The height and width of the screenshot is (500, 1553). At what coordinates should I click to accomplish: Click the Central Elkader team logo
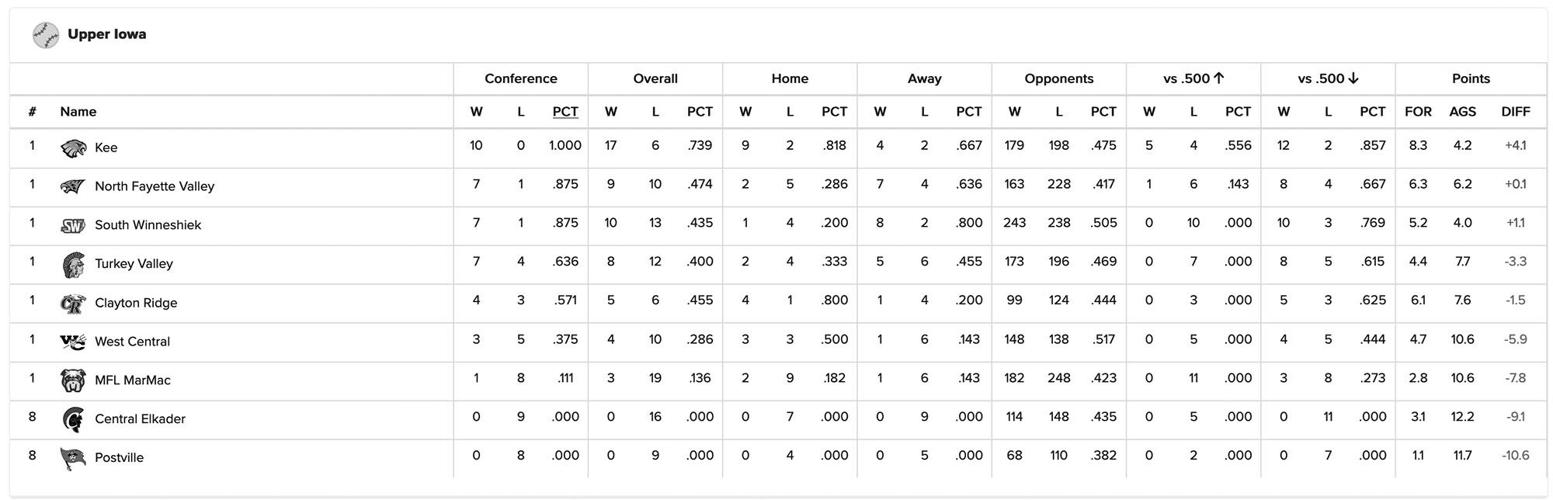click(73, 419)
